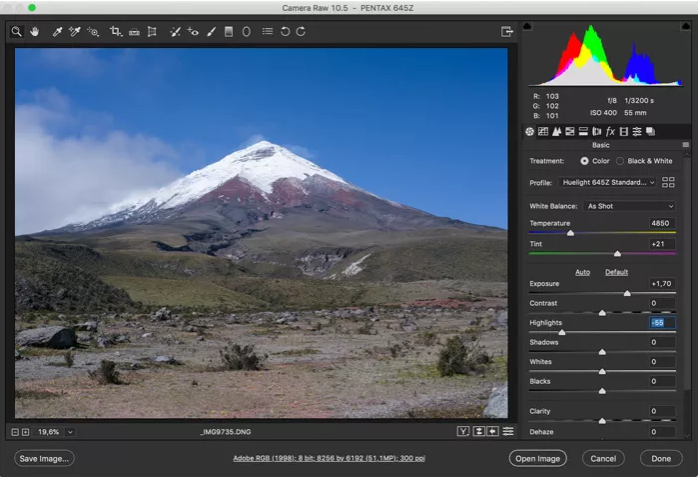Open the Tone Curve panel tab
The height and width of the screenshot is (478, 699).
click(x=543, y=131)
